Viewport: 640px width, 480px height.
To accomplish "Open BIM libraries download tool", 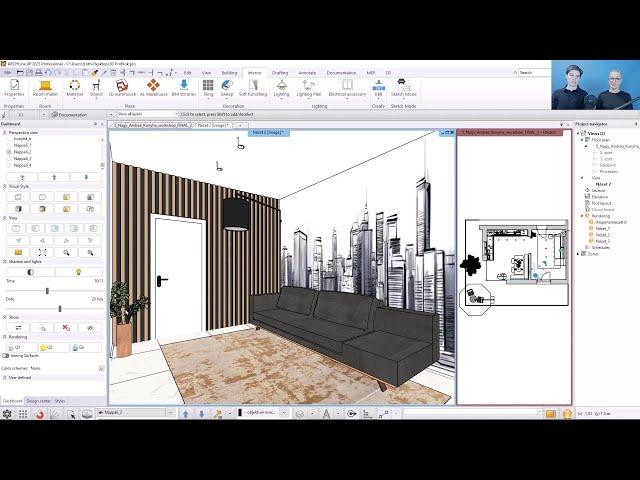I will (x=184, y=88).
